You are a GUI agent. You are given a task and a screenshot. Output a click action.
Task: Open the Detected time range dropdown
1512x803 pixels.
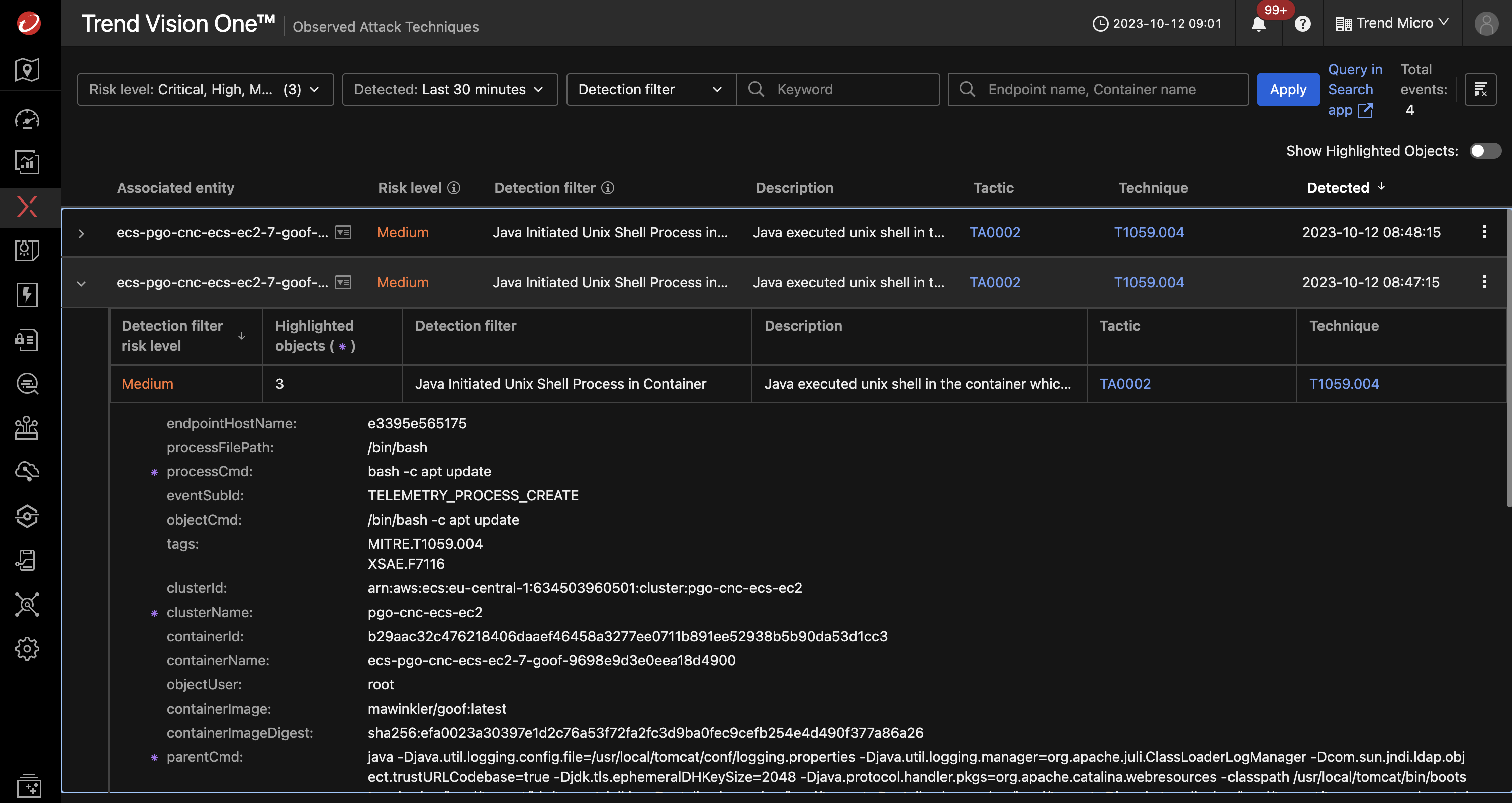tap(449, 89)
